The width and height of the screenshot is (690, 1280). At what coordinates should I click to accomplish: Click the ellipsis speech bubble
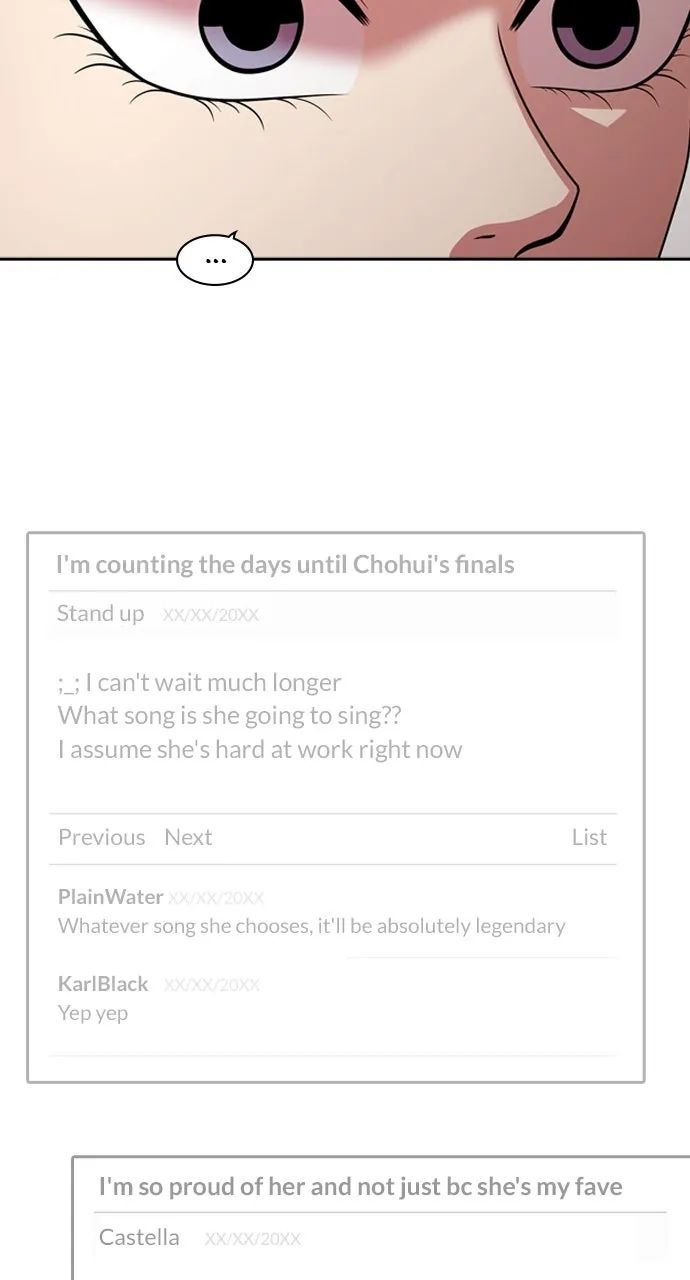pyautogui.click(x=215, y=260)
